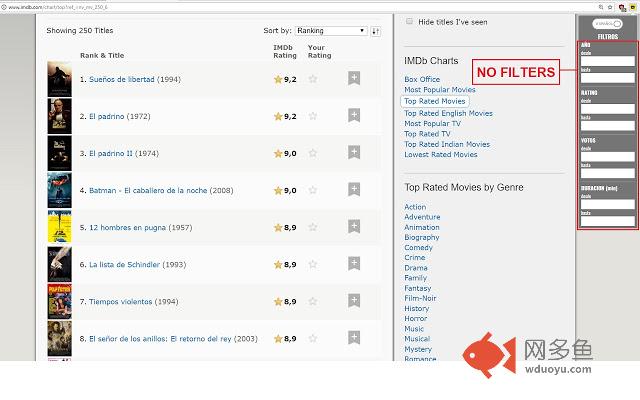Browse the Action genre
Image resolution: width=640 pixels, height=400 pixels.
pos(415,207)
